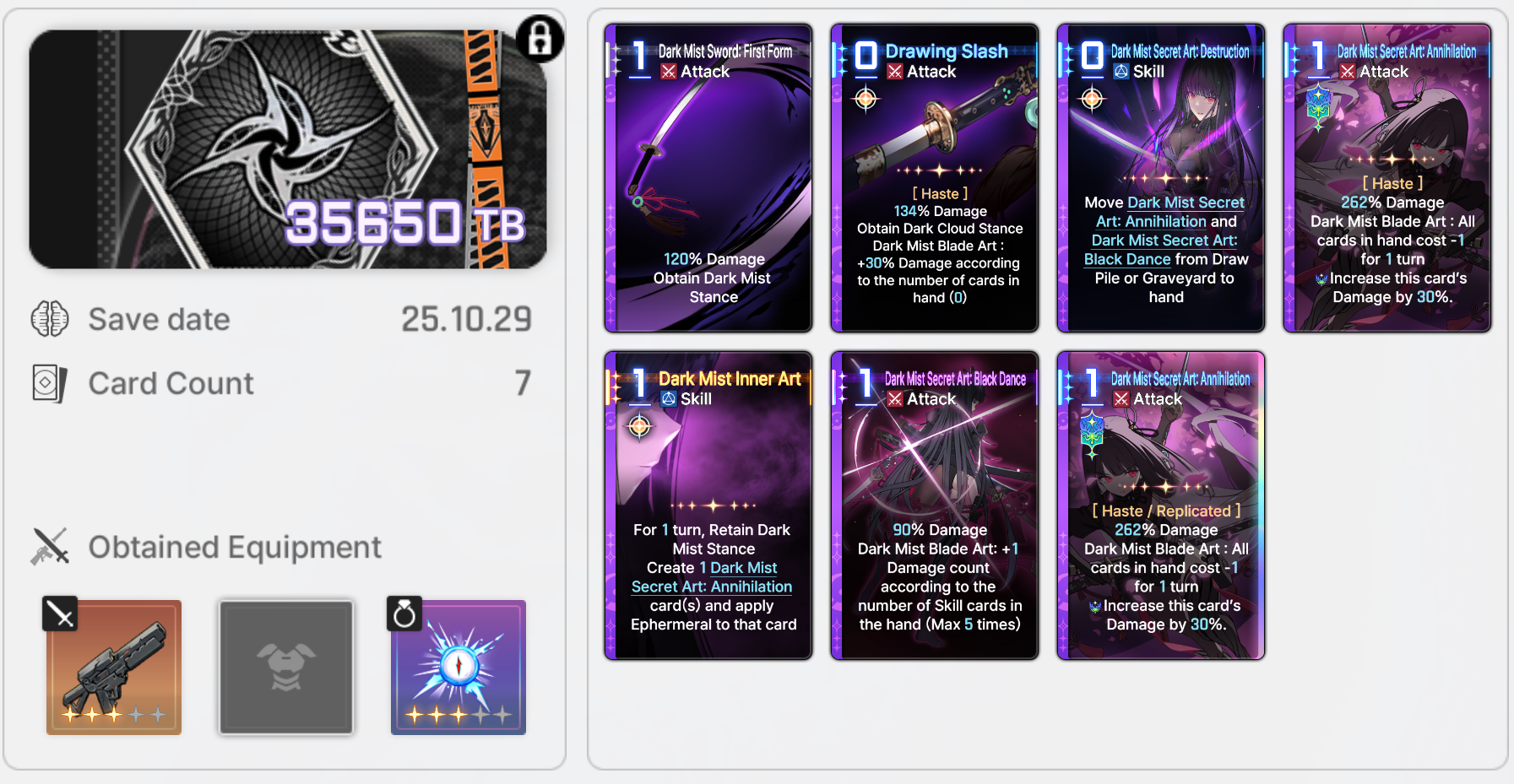Image resolution: width=1514 pixels, height=784 pixels.
Task: Click the ring slot badge on compass item
Action: coord(404,614)
